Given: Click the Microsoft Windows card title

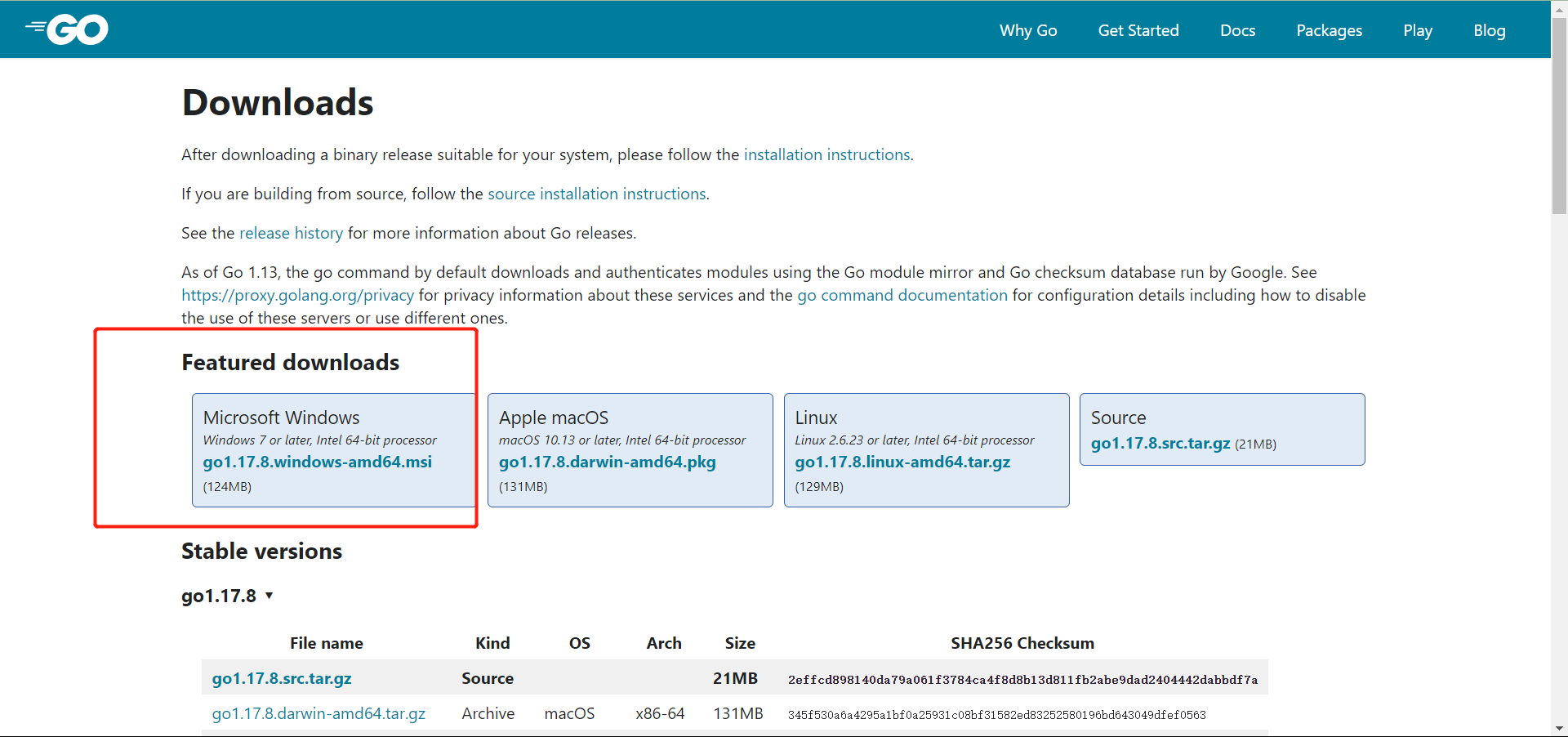Looking at the screenshot, I should click(281, 418).
